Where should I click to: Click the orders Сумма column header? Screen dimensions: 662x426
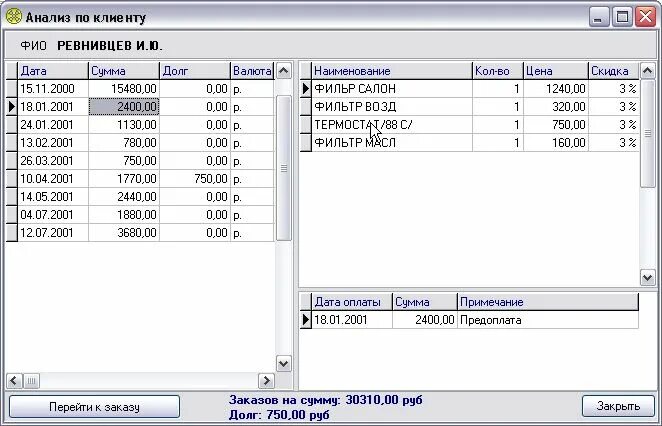(x=124, y=71)
